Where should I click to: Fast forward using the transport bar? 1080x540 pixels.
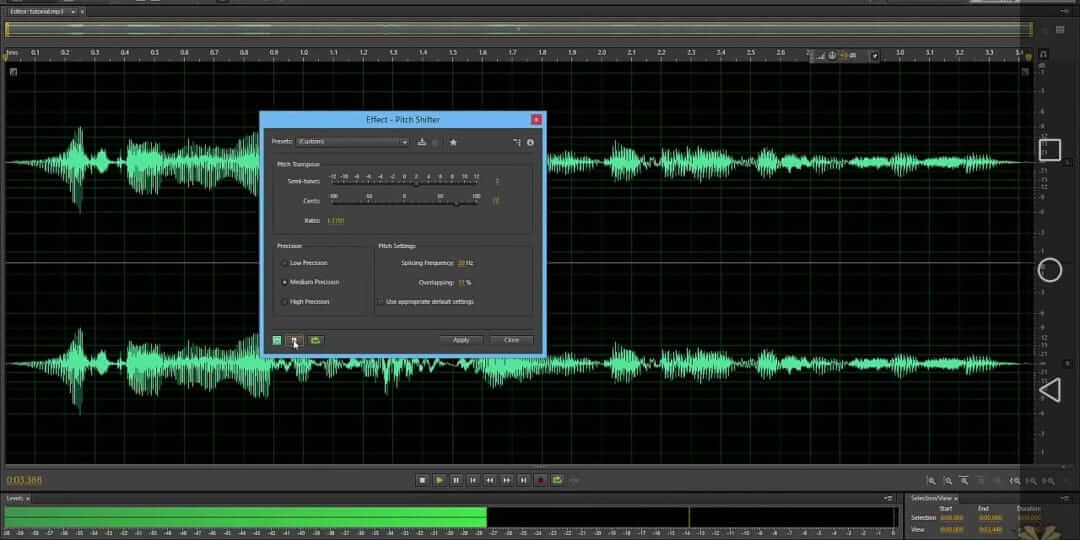click(x=507, y=480)
